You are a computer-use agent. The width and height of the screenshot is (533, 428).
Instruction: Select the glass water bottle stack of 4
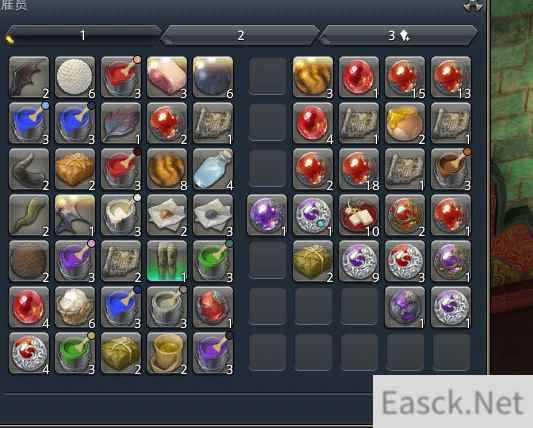click(x=213, y=169)
